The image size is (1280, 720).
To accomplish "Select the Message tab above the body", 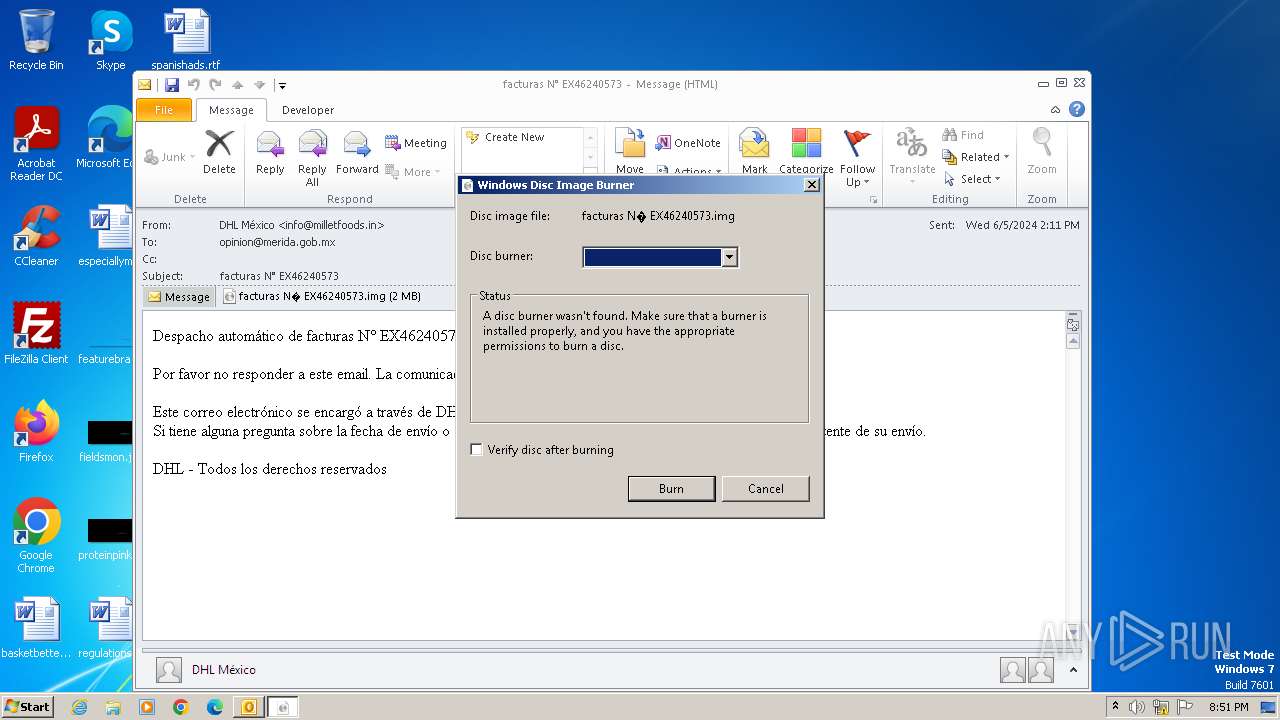I will 179,296.
